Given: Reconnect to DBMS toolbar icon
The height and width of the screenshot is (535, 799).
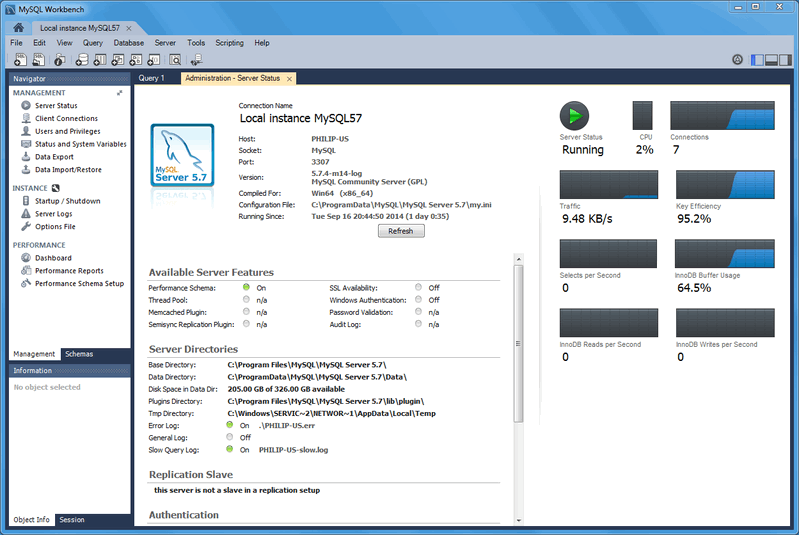Looking at the screenshot, I should point(196,60).
